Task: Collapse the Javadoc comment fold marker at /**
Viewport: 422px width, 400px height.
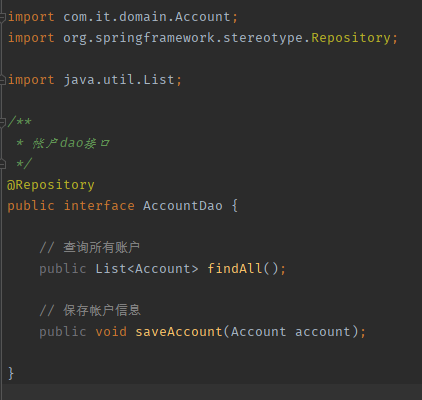Action: pos(3,122)
